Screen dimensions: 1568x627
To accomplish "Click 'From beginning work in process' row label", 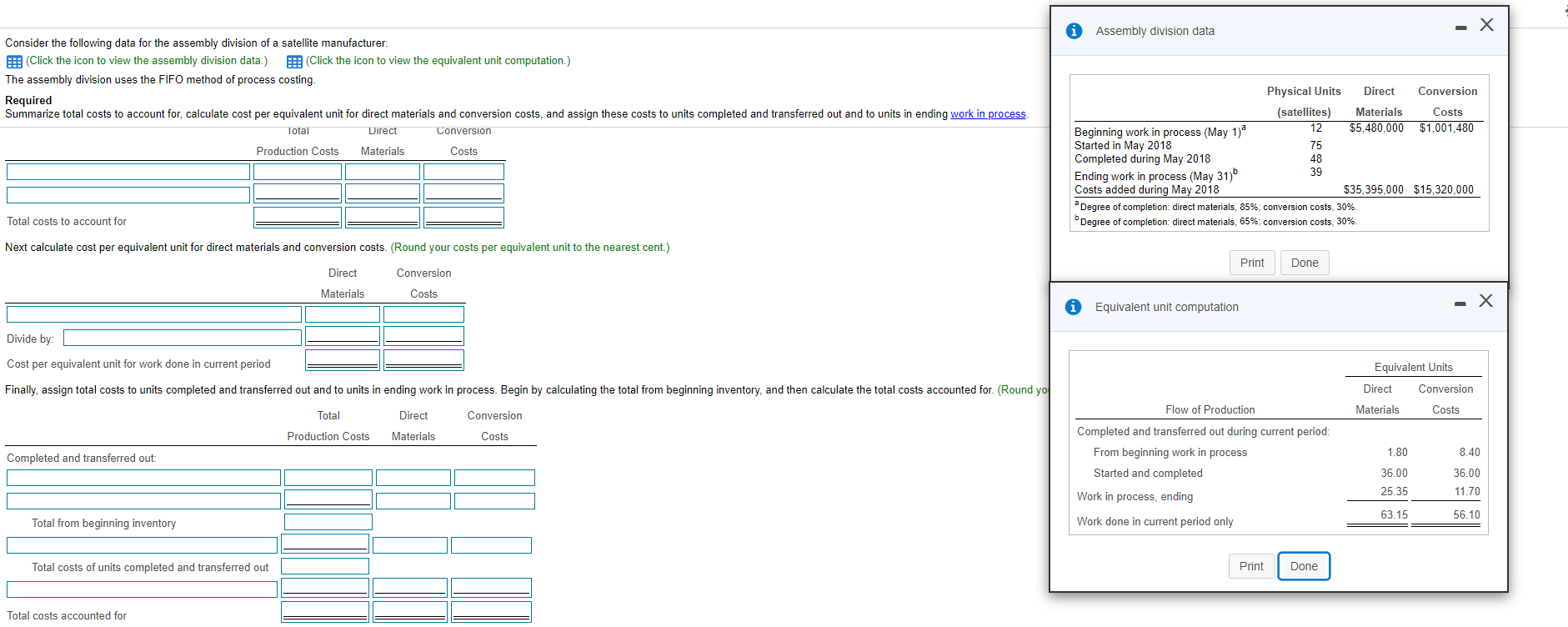I will 1170,453.
